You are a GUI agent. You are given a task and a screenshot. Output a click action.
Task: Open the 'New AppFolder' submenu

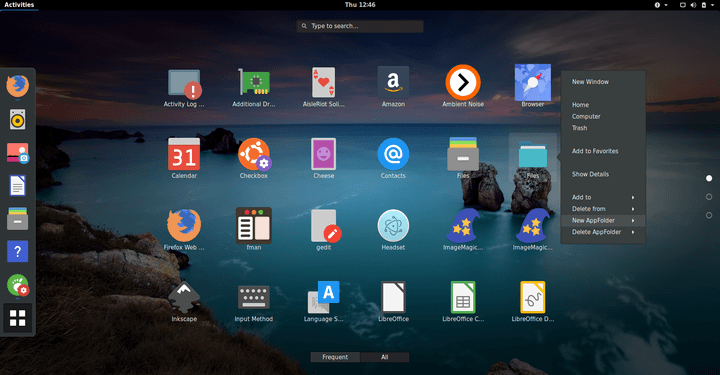603,220
